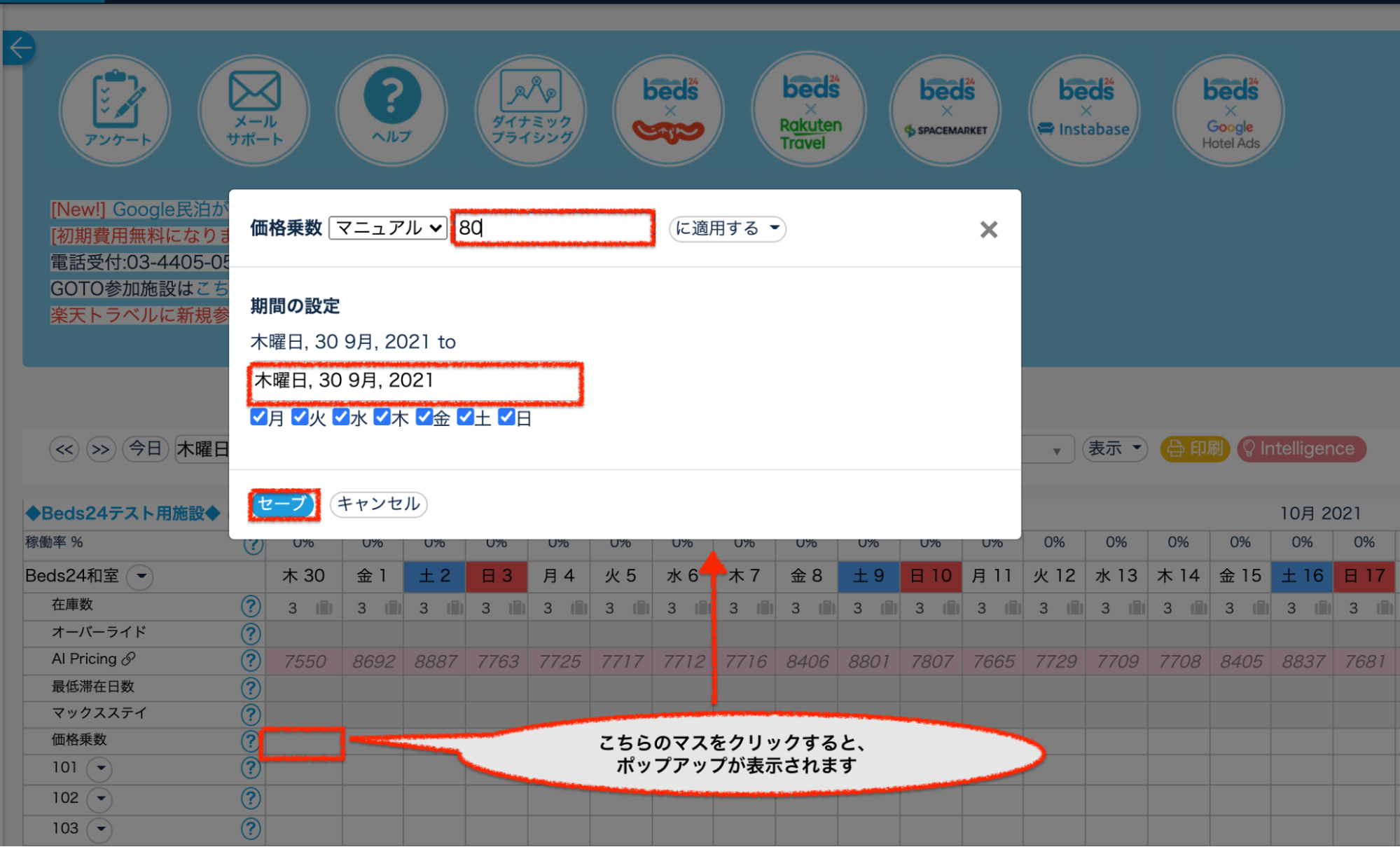This screenshot has height=847, width=1400.
Task: Toggle the 土 weekday checkbox
Action: click(465, 418)
